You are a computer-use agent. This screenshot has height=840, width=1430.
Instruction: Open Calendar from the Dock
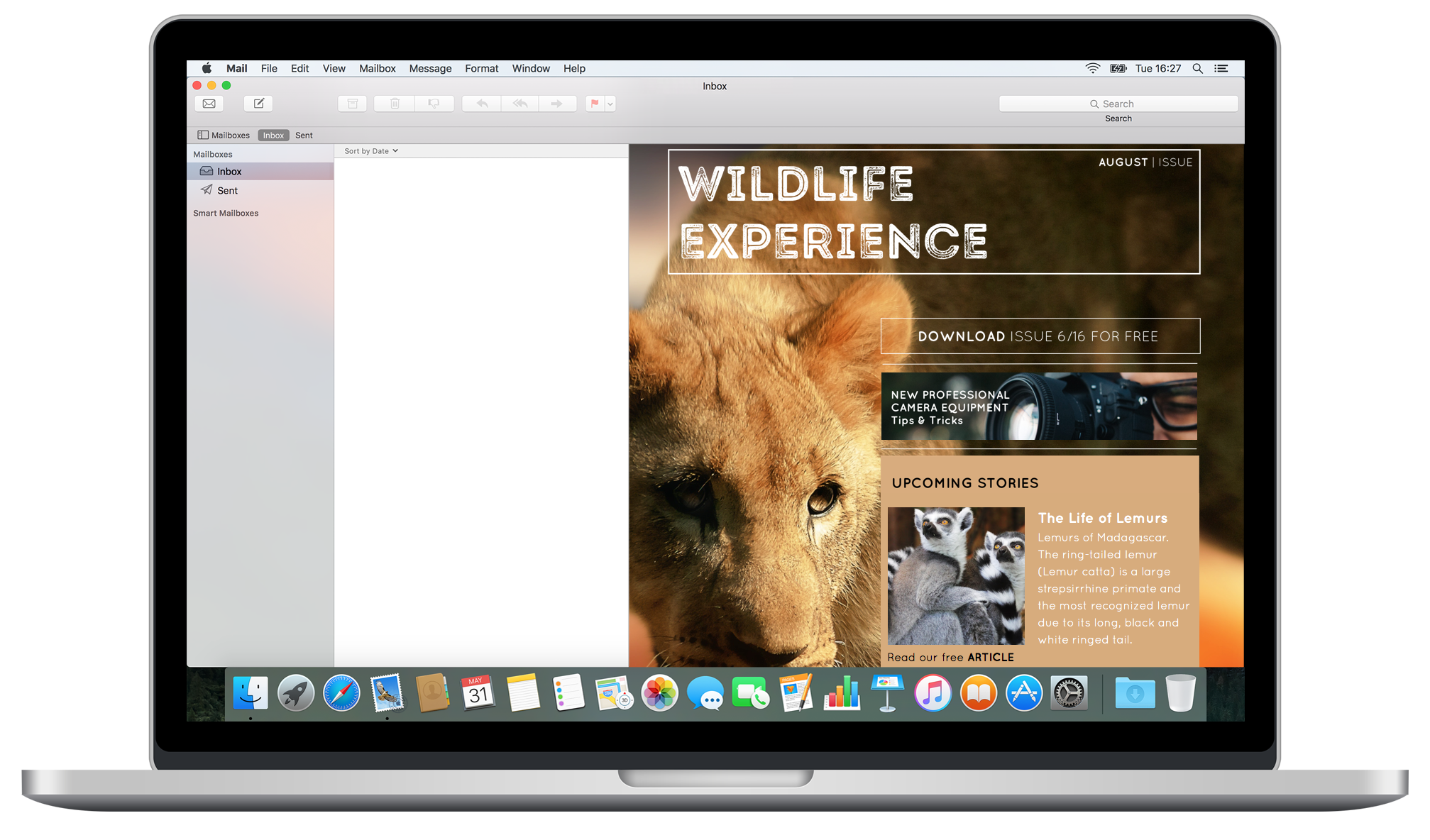coord(478,692)
